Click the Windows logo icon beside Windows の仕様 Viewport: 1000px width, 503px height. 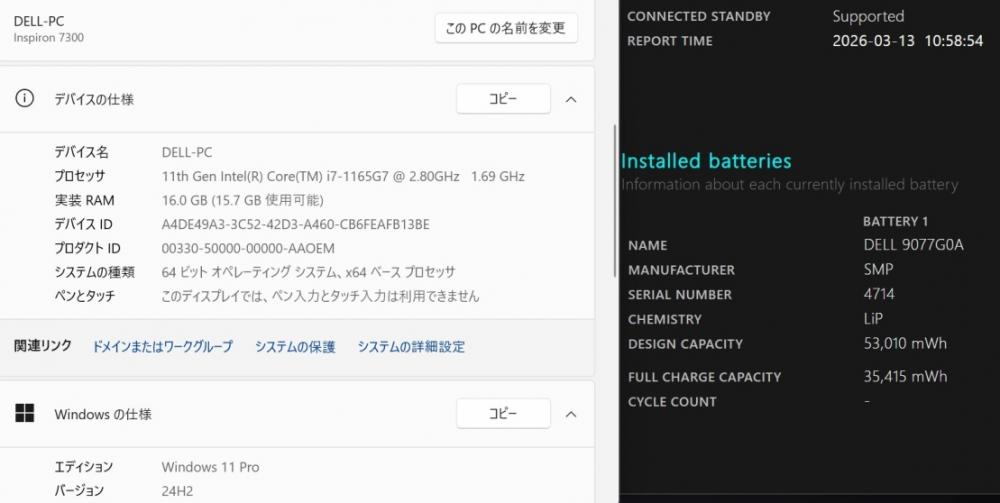[25, 413]
